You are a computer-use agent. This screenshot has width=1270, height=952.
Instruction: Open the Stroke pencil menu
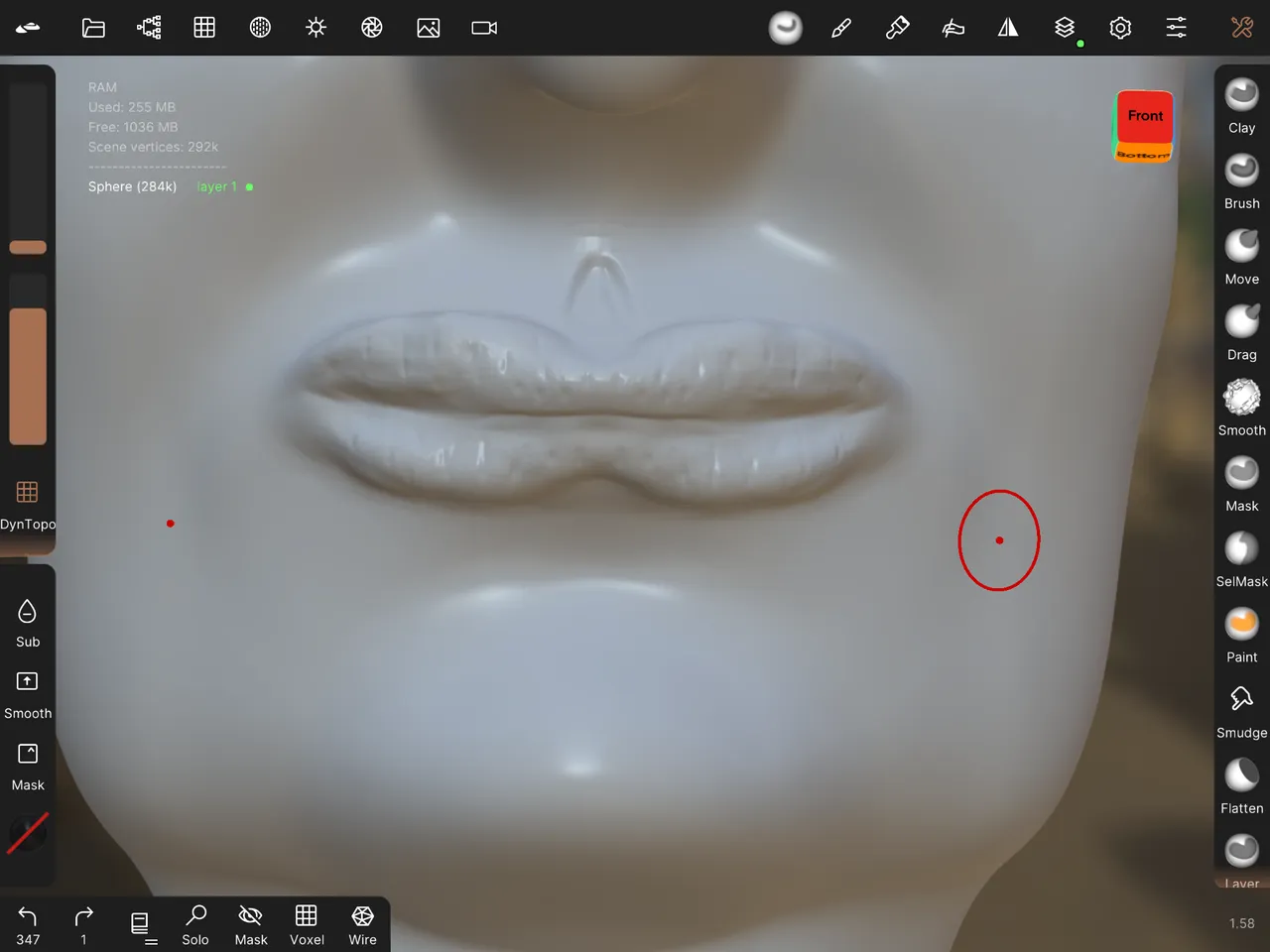pos(841,28)
